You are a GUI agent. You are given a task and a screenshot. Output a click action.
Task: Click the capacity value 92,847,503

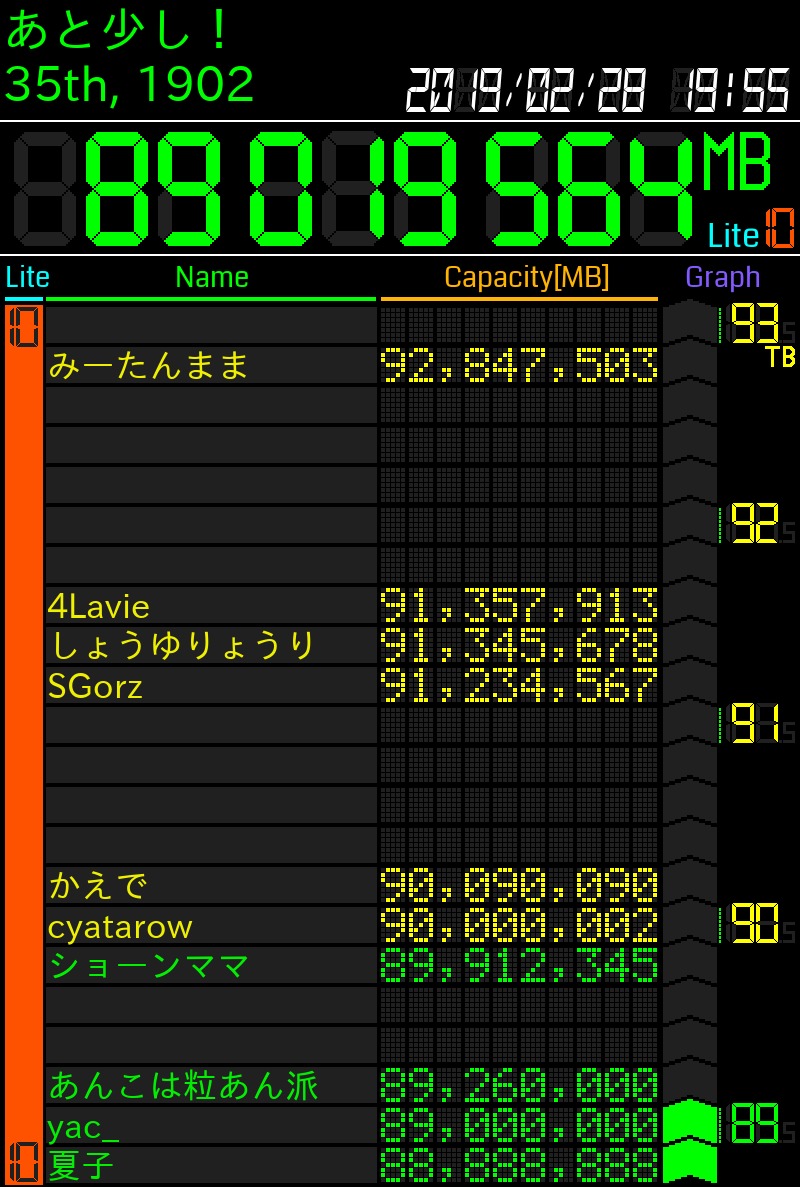[x=519, y=366]
